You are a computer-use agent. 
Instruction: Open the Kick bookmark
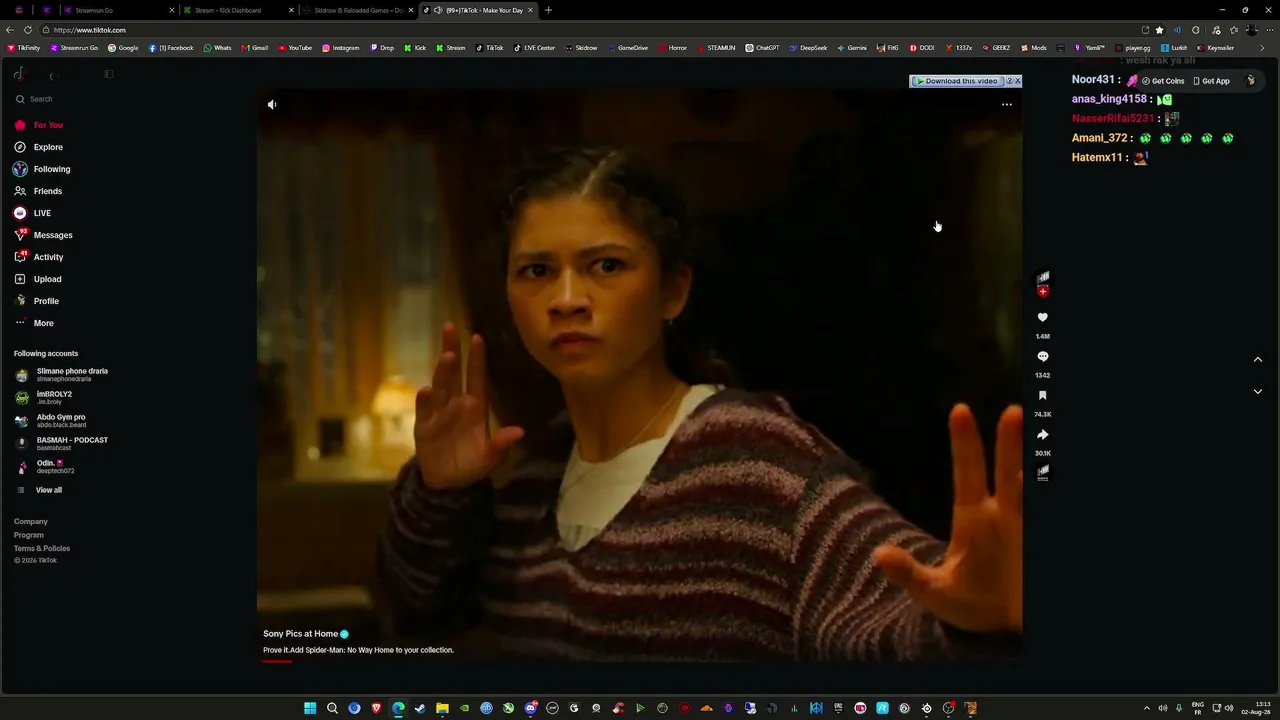coord(415,48)
